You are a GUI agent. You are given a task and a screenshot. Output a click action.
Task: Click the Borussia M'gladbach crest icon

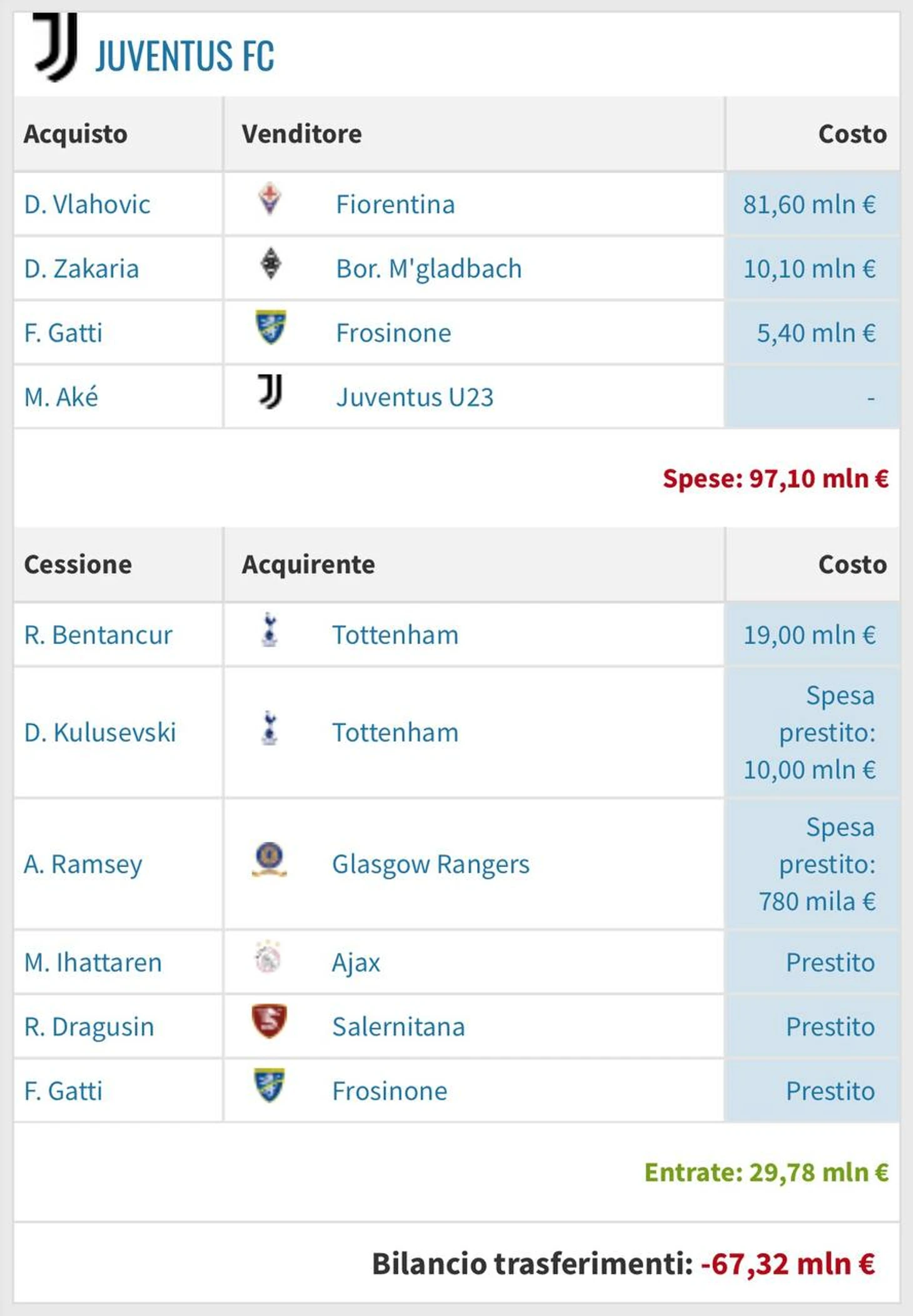tap(270, 264)
